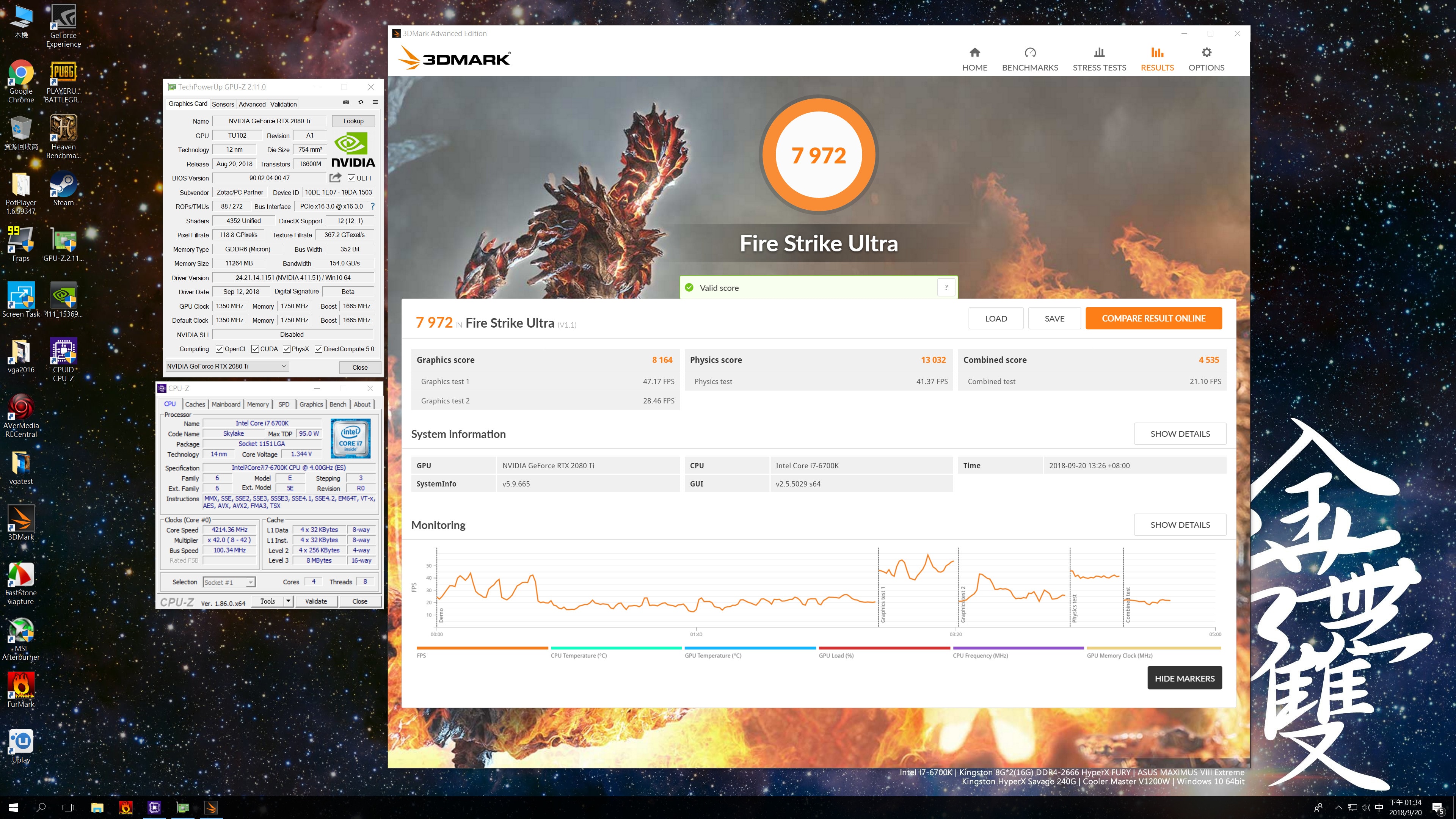Open 3DMark STRESS TESTS section
The image size is (1456, 819).
pos(1099,60)
